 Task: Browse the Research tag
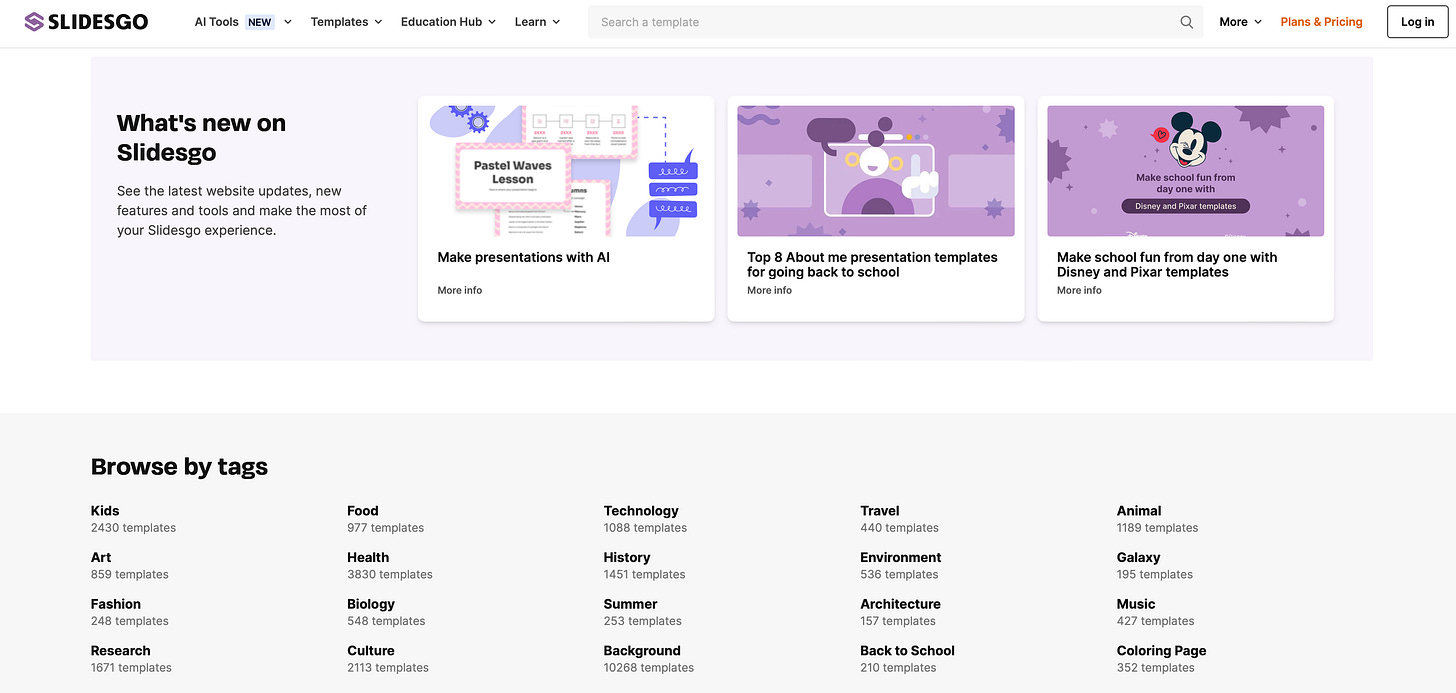[121, 651]
